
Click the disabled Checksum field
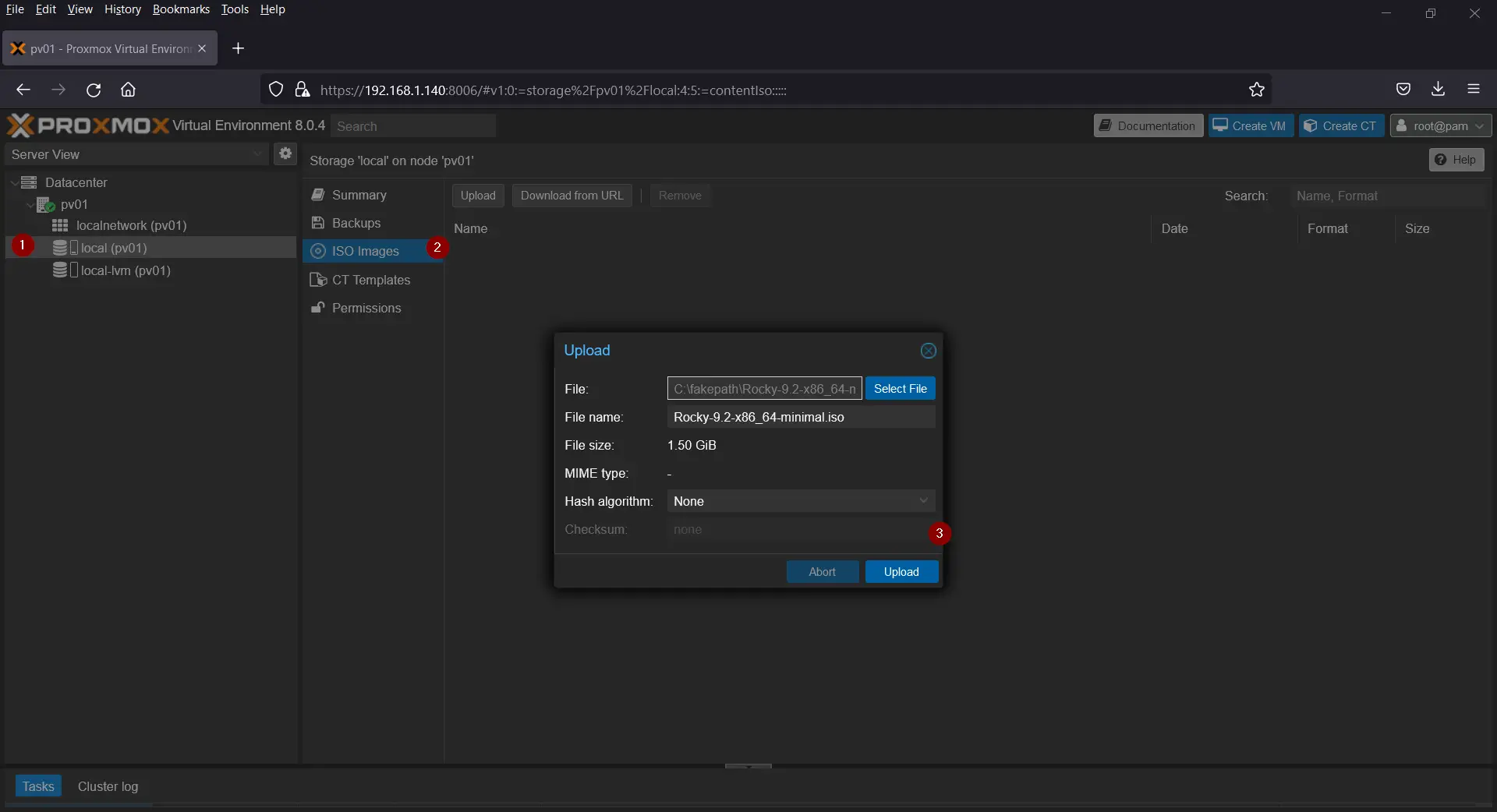(x=802, y=529)
